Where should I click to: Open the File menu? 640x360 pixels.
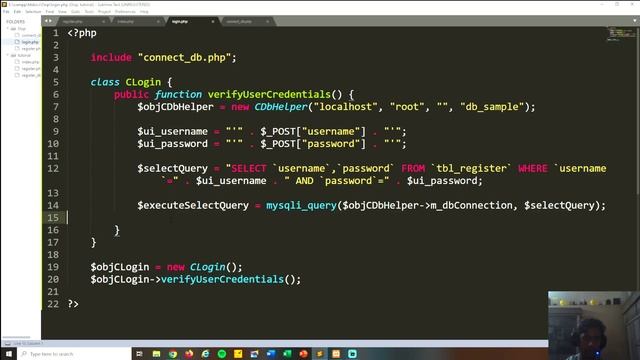coord(6,12)
